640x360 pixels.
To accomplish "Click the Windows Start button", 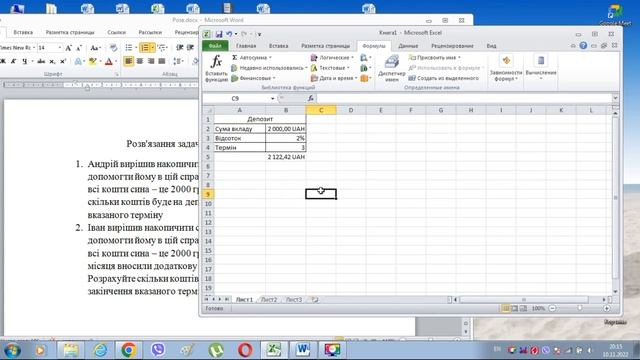I will coord(12,350).
